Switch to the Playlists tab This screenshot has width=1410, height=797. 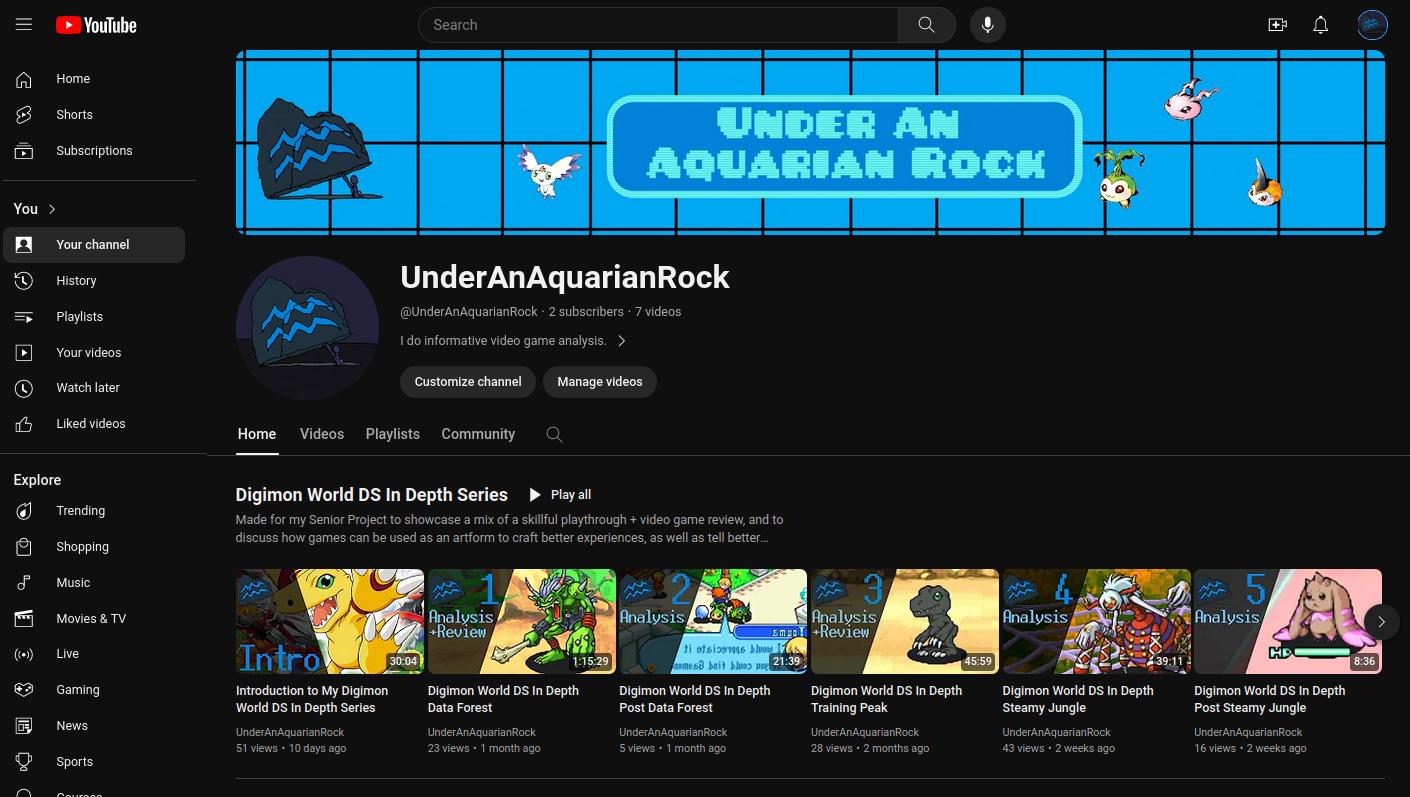(x=393, y=434)
